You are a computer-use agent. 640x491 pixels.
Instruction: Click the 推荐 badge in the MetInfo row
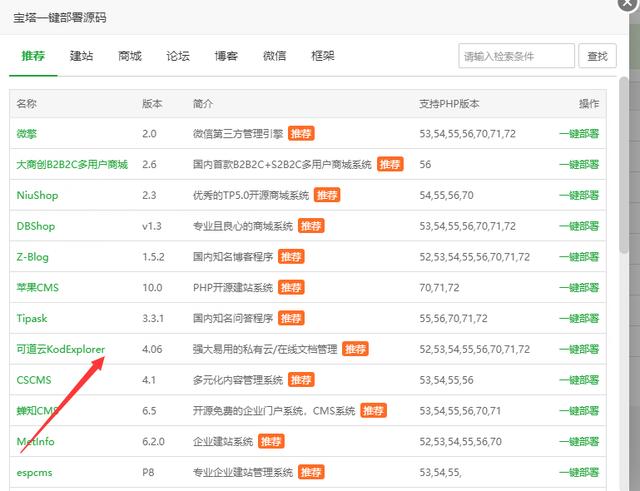pyautogui.click(x=271, y=442)
